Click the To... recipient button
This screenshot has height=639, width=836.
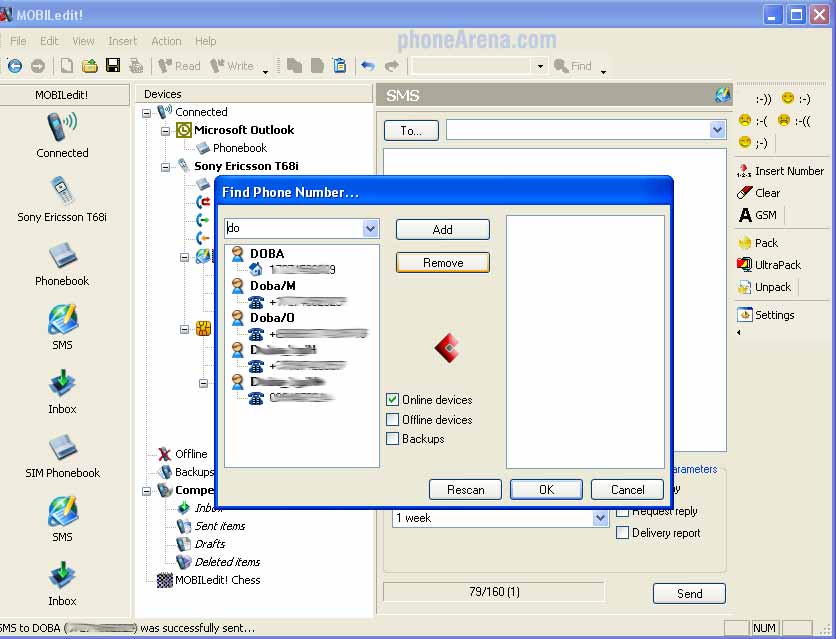point(411,131)
